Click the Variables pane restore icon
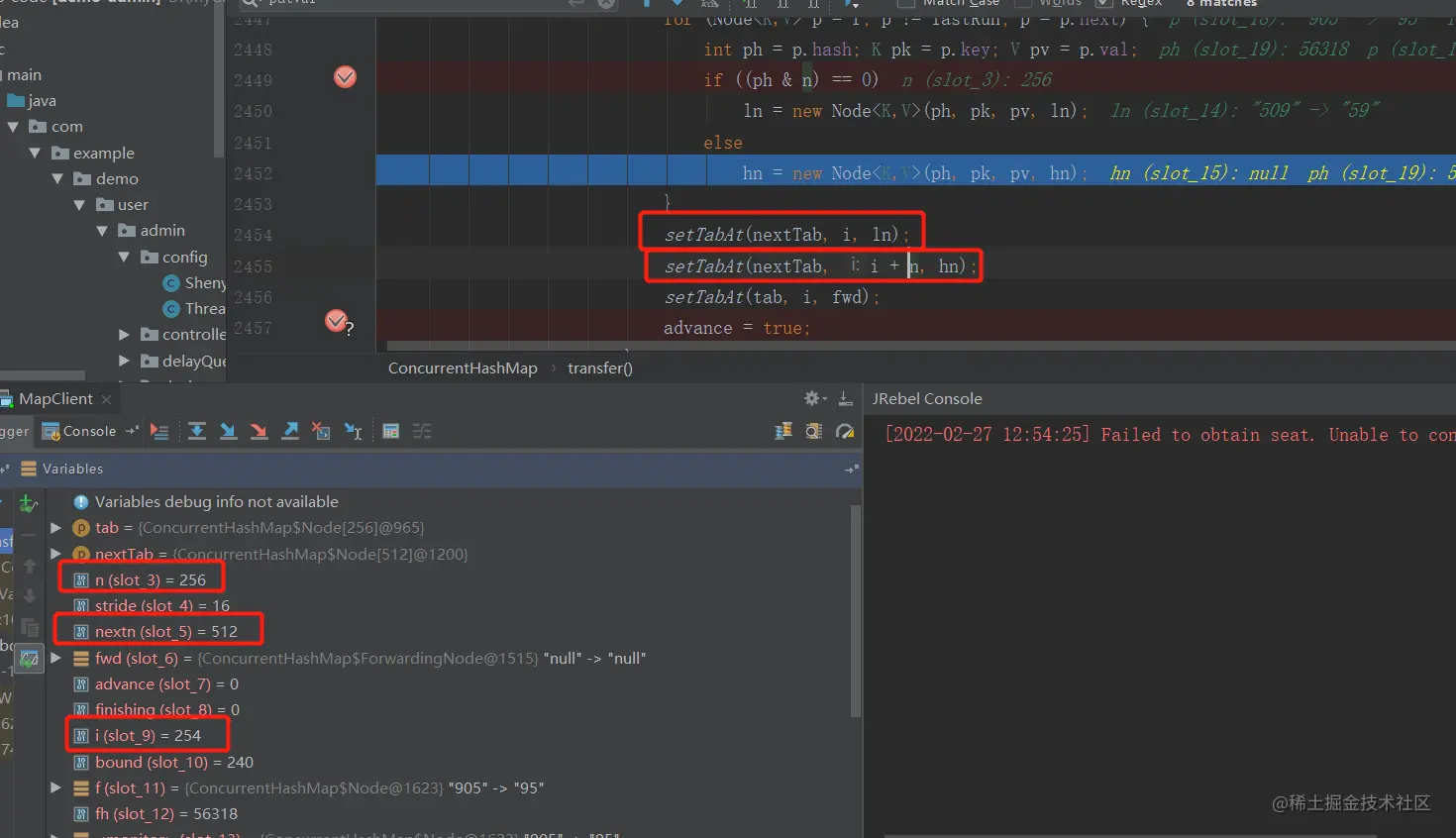Image resolution: width=1456 pixels, height=838 pixels. point(851,469)
